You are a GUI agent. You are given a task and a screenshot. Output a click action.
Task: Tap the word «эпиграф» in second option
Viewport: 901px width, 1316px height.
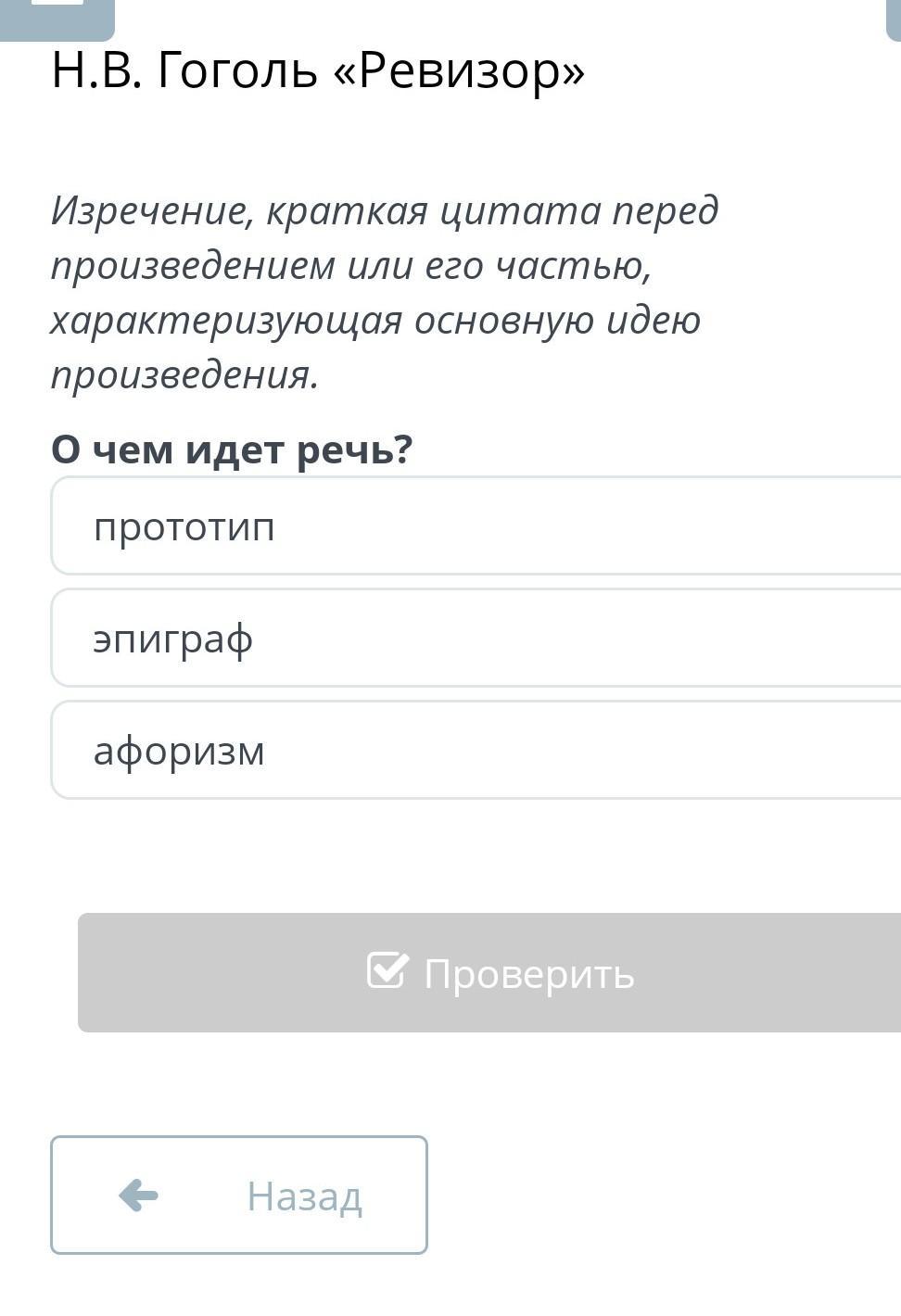(173, 639)
